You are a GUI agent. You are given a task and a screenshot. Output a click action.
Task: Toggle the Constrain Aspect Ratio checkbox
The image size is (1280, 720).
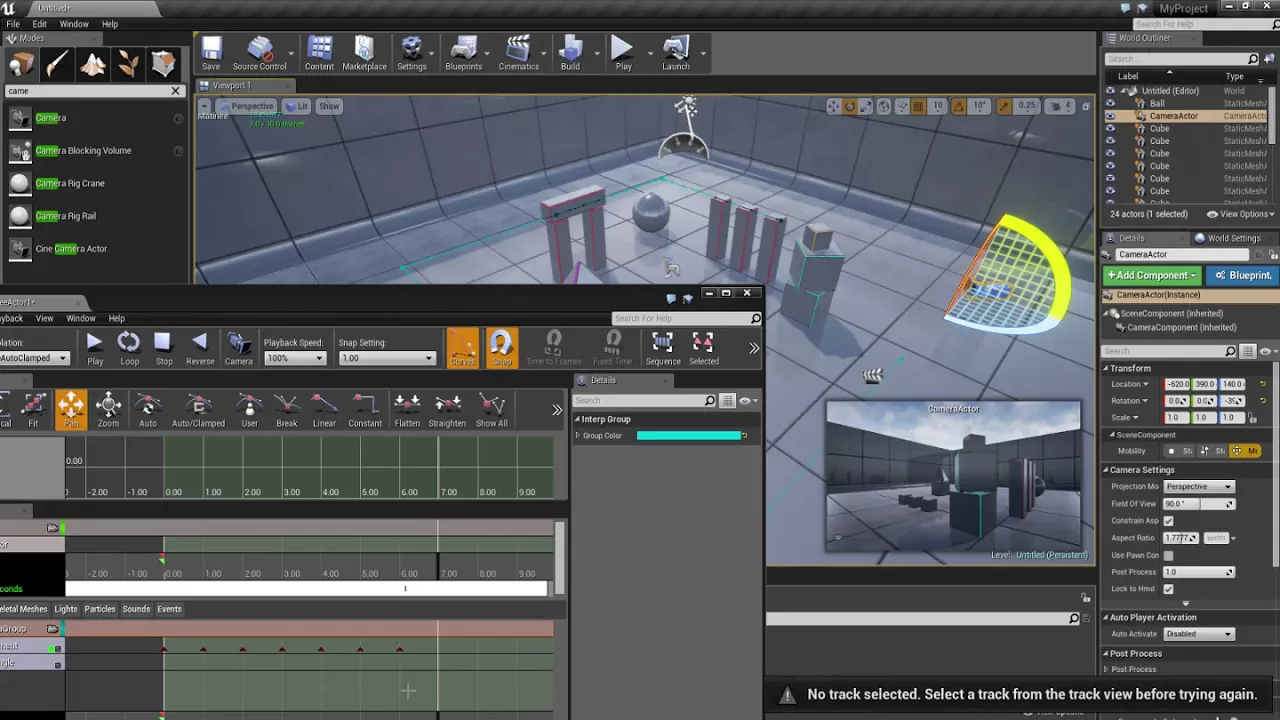tap(1168, 521)
